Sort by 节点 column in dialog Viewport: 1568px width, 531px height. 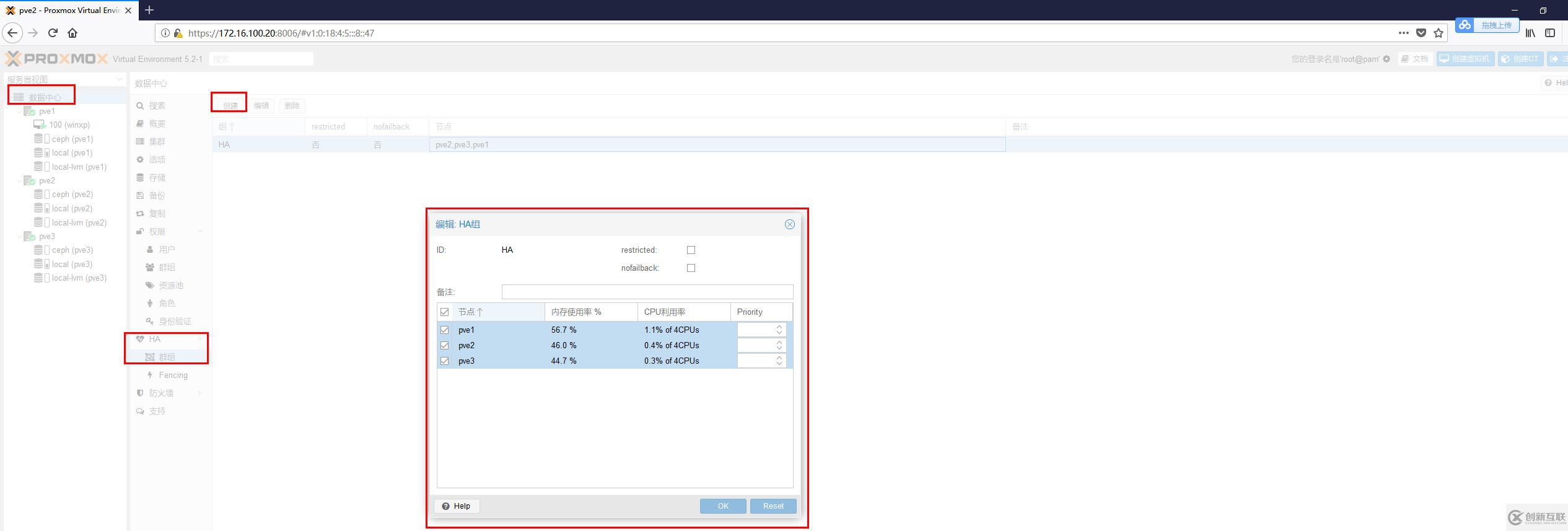(499, 312)
